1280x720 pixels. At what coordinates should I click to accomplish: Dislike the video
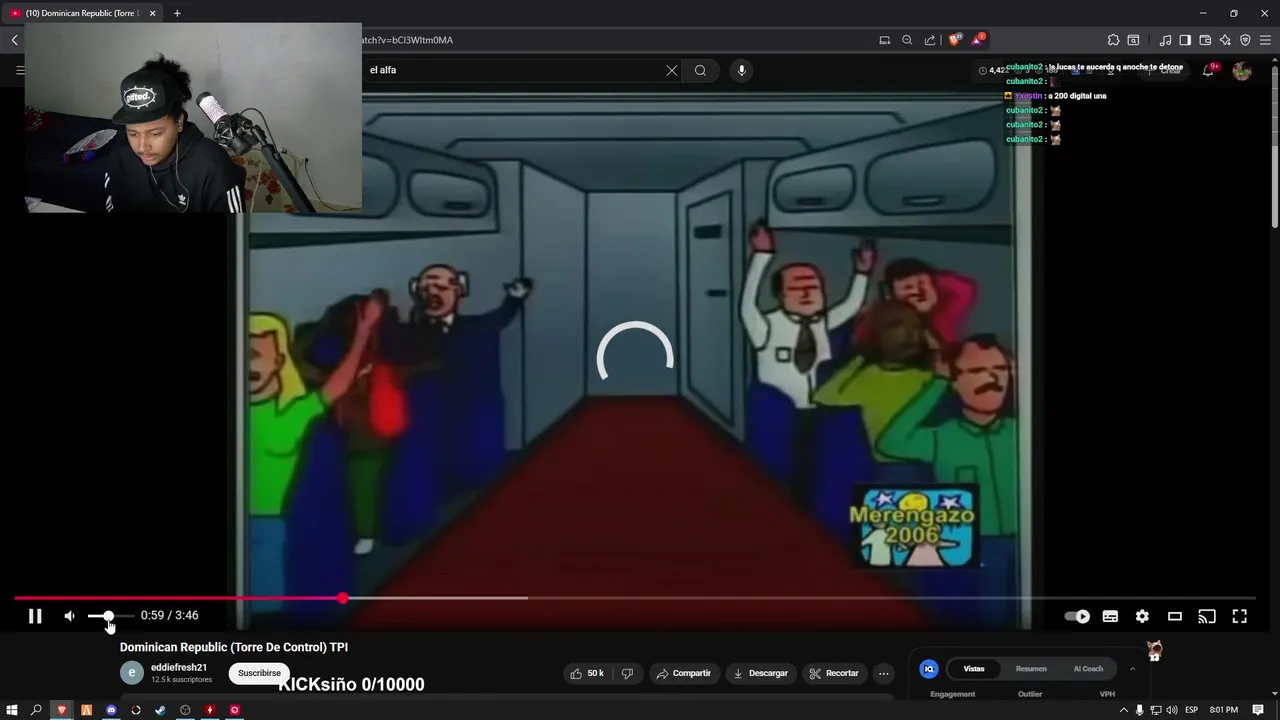click(627, 673)
